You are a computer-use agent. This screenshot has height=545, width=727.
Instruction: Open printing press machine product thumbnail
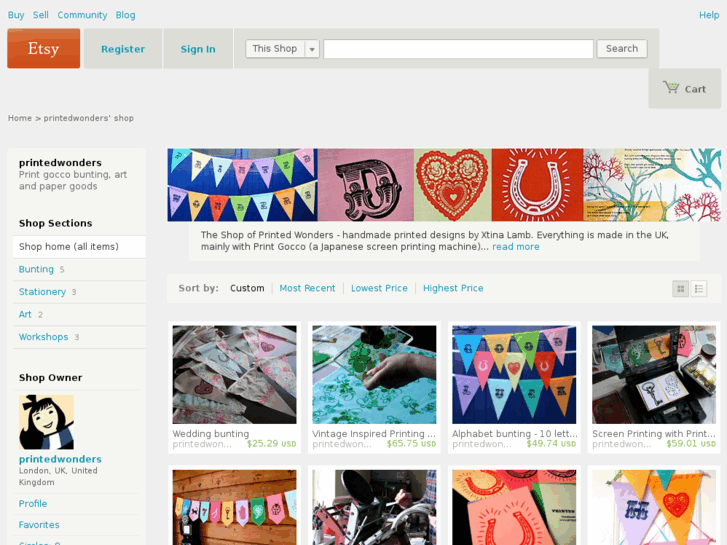click(374, 507)
